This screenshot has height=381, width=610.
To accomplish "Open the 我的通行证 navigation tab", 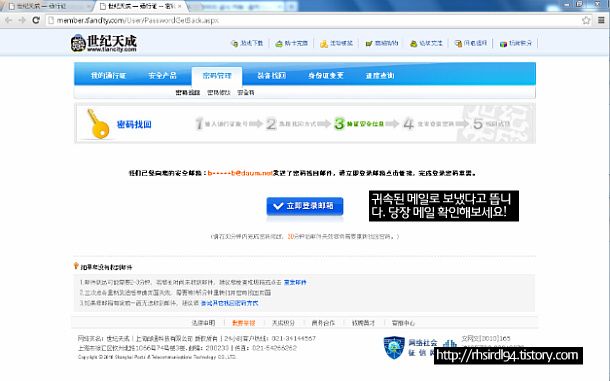I will [x=108, y=75].
